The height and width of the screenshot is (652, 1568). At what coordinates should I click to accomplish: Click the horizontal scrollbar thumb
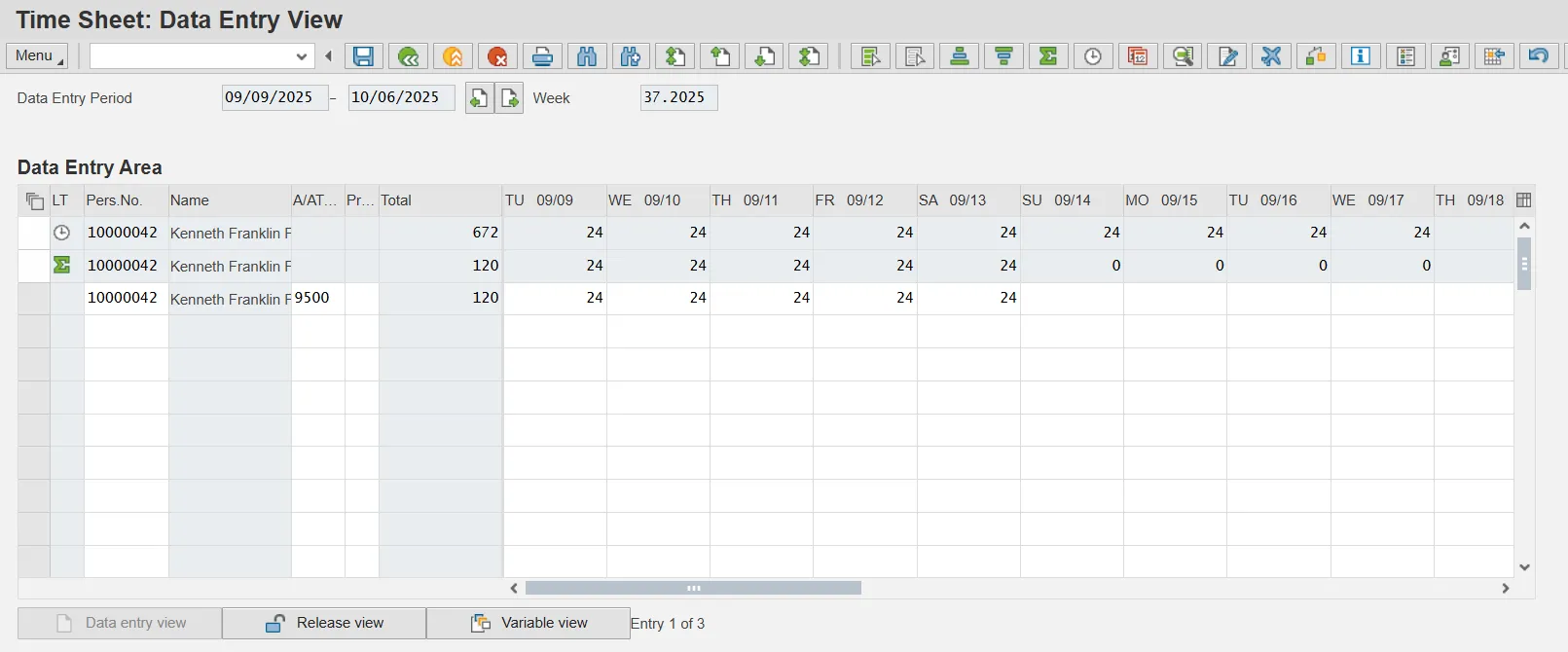693,588
